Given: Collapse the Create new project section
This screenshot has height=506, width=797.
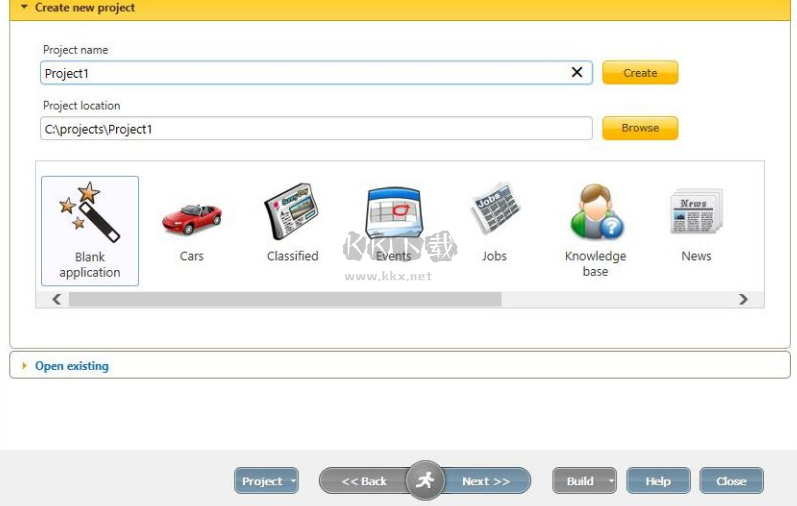Looking at the screenshot, I should point(24,8).
